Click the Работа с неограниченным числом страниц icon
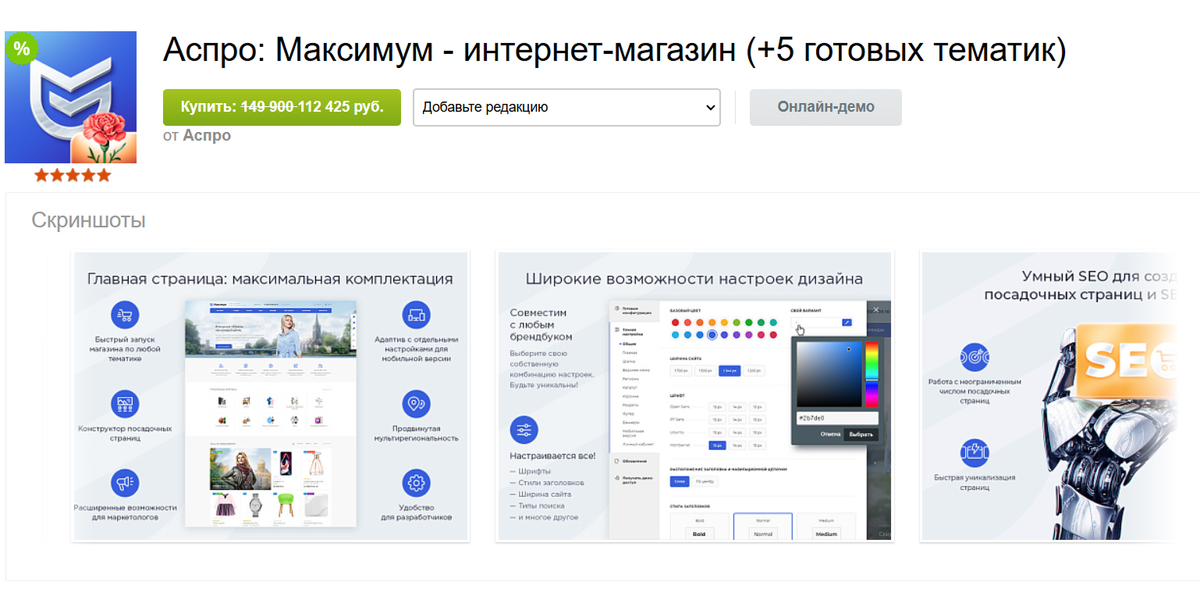The width and height of the screenshot is (1200, 600). click(x=974, y=355)
